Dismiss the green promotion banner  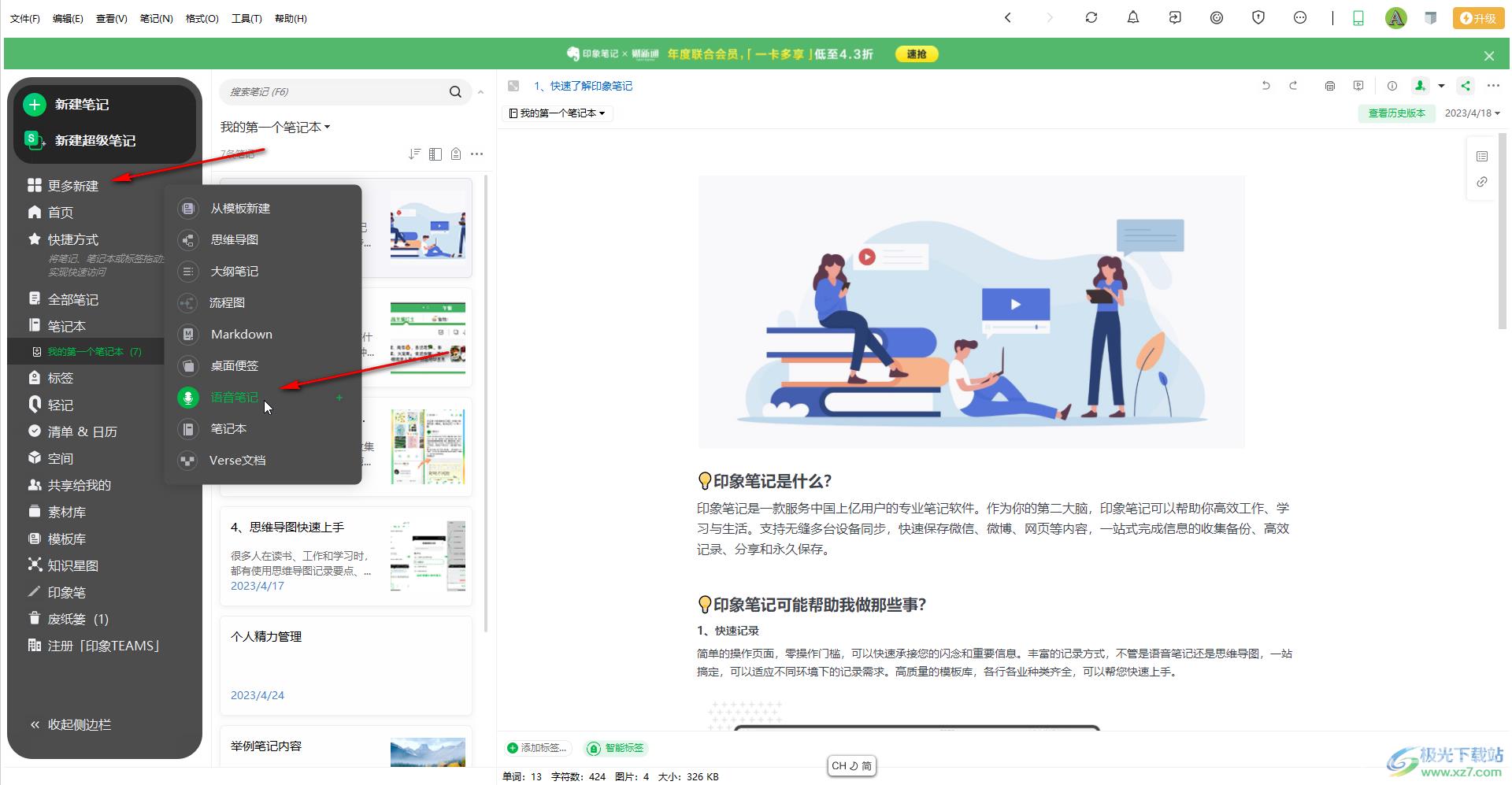[x=1489, y=56]
